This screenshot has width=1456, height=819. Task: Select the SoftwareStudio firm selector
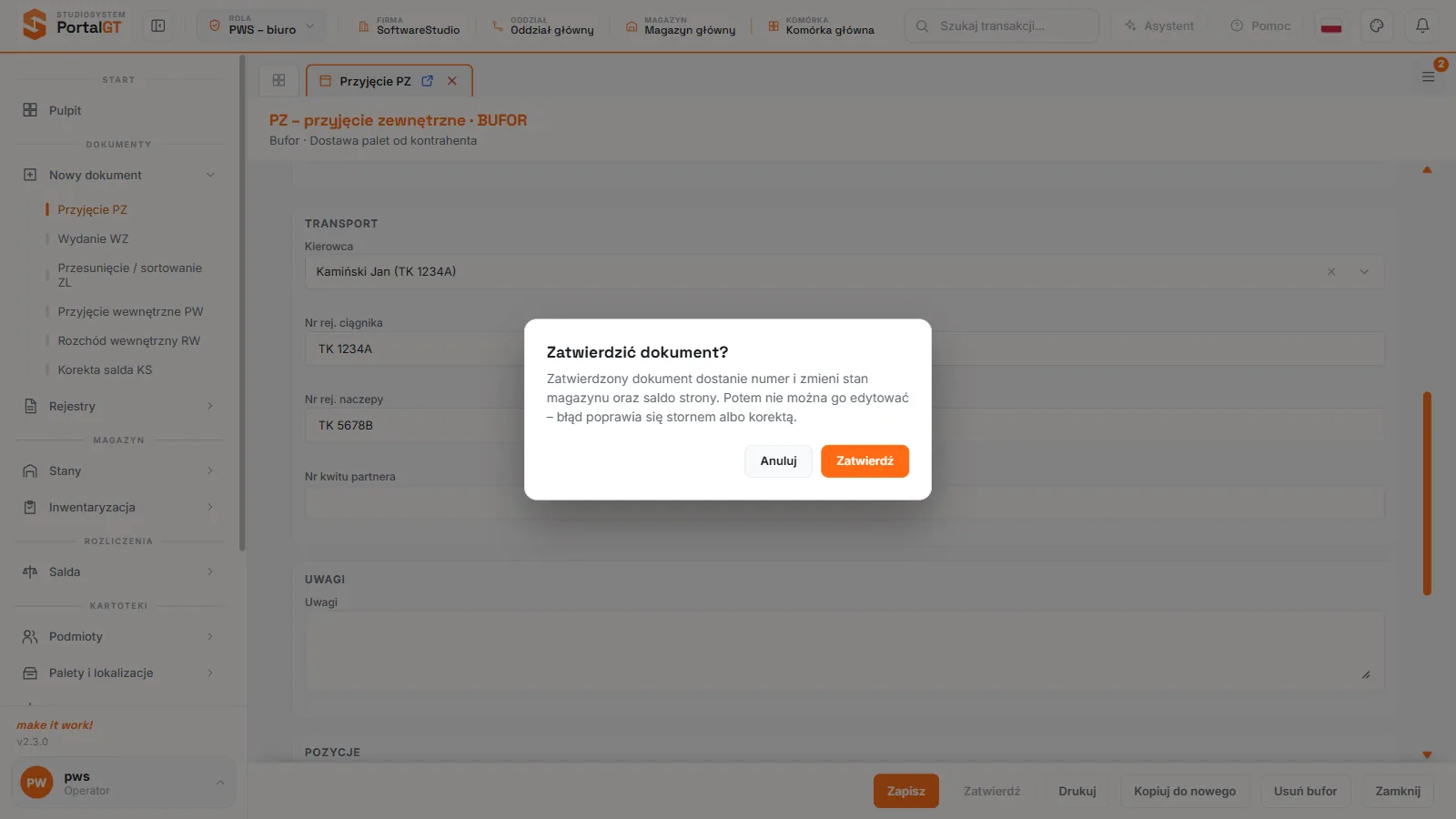point(409,25)
